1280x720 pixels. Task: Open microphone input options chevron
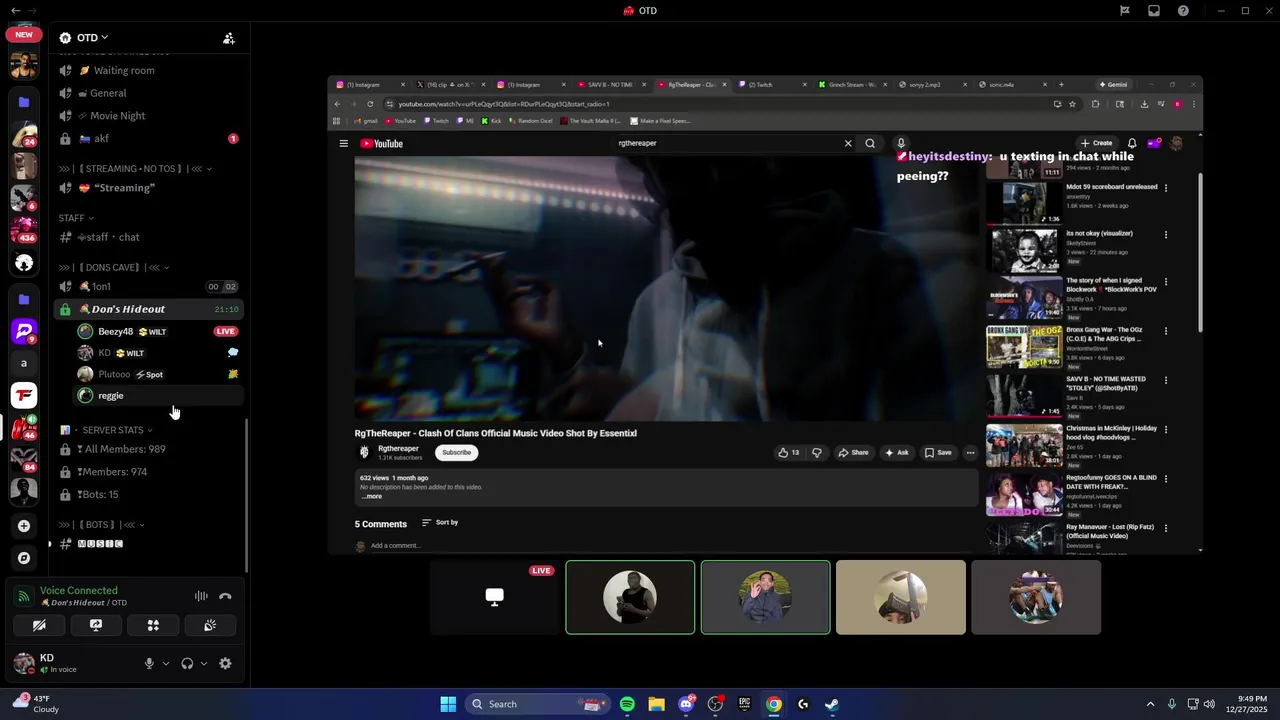coord(166,663)
